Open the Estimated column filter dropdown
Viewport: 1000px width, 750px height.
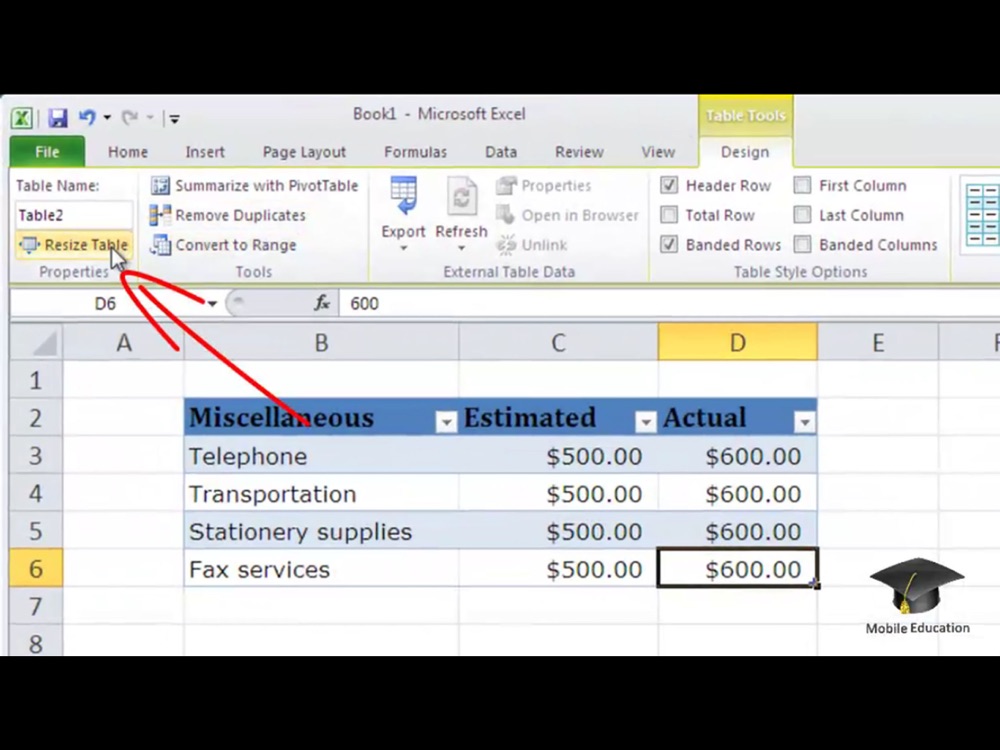pyautogui.click(x=645, y=423)
